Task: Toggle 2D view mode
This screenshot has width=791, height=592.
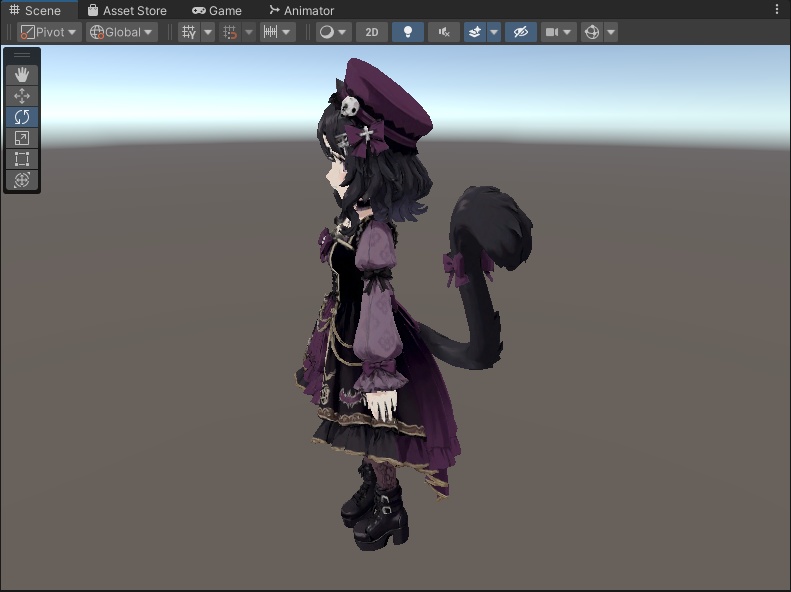Action: [x=372, y=32]
